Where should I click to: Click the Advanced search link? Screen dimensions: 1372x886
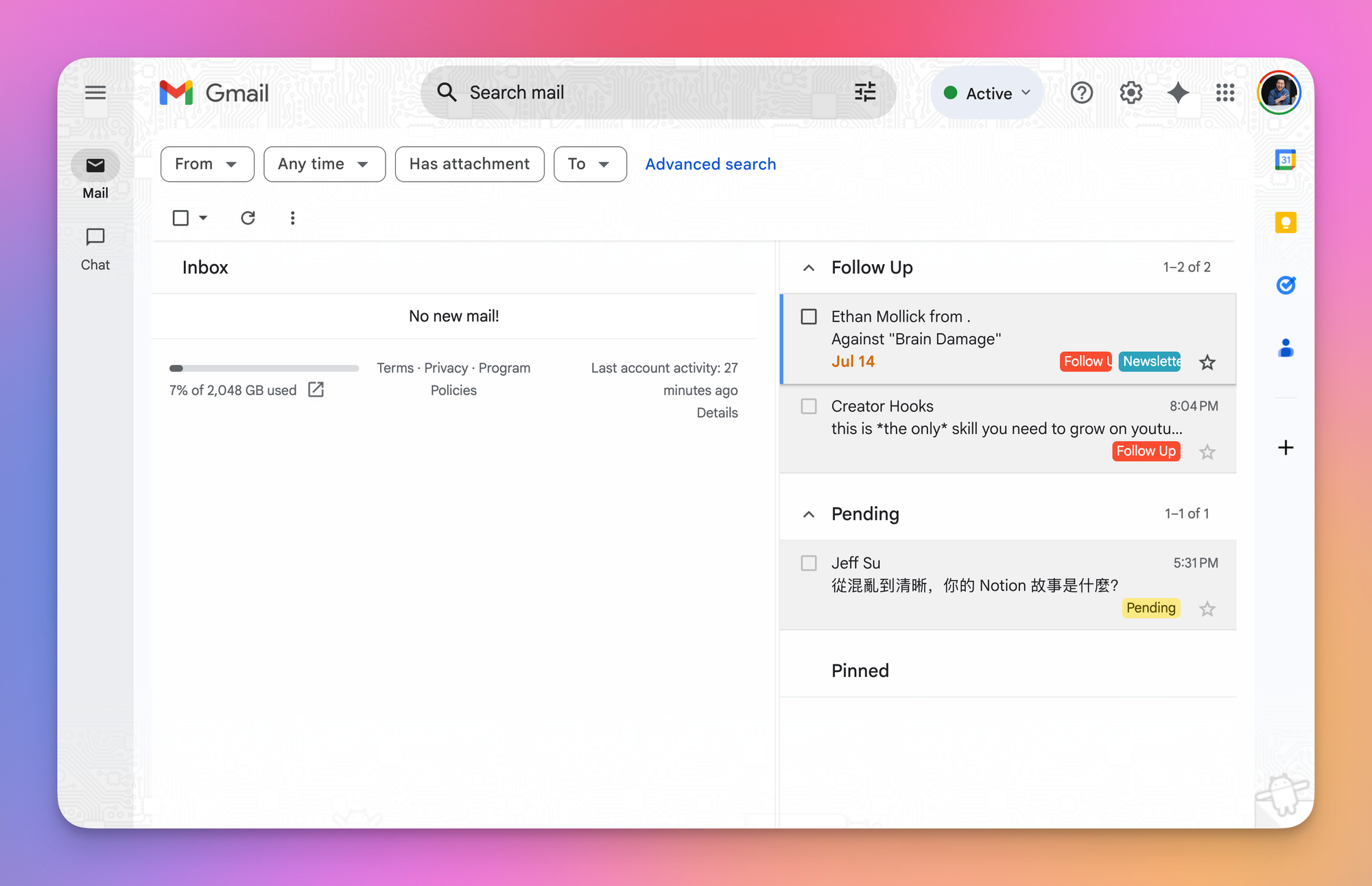click(710, 164)
